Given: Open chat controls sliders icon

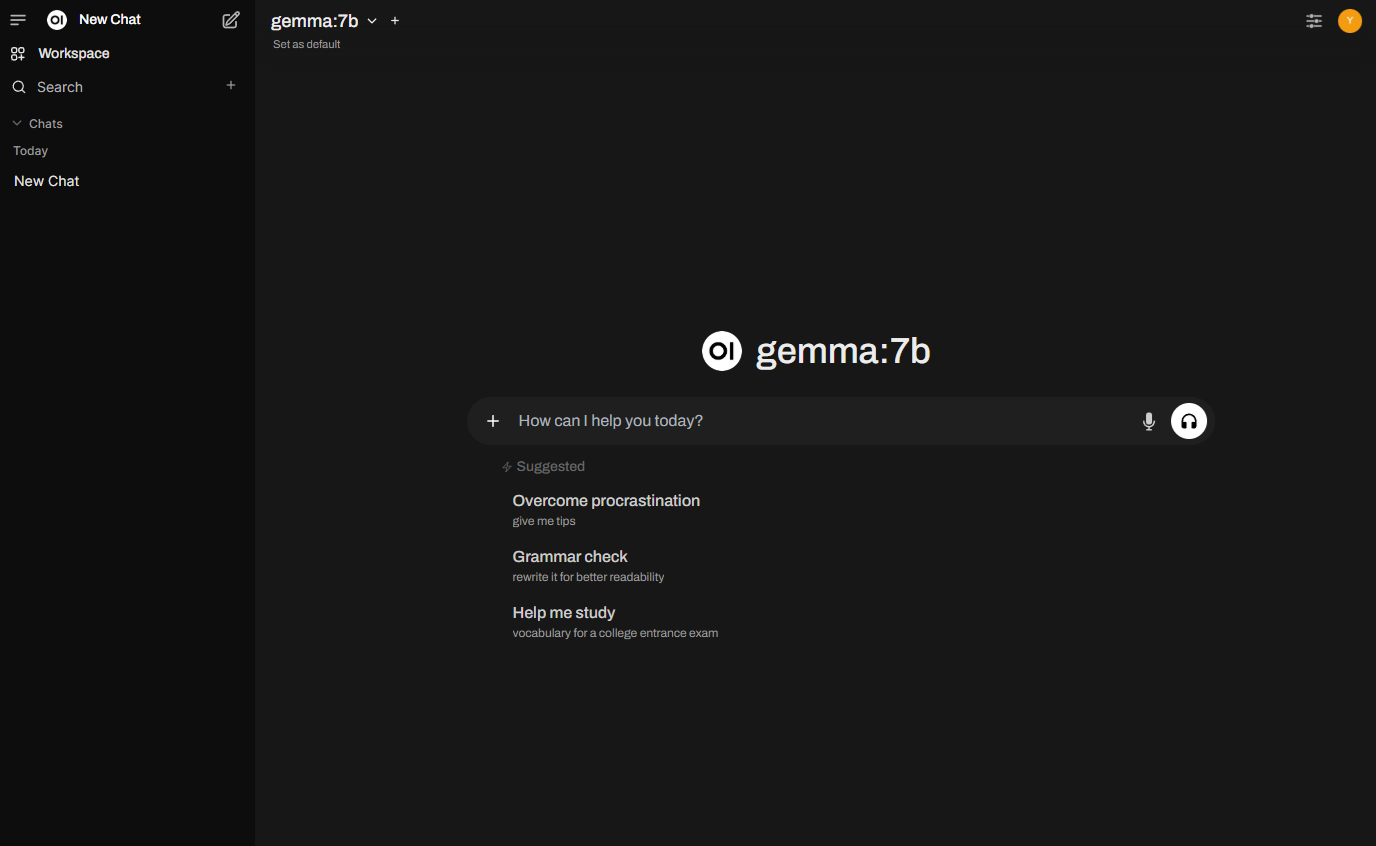Looking at the screenshot, I should tap(1314, 21).
